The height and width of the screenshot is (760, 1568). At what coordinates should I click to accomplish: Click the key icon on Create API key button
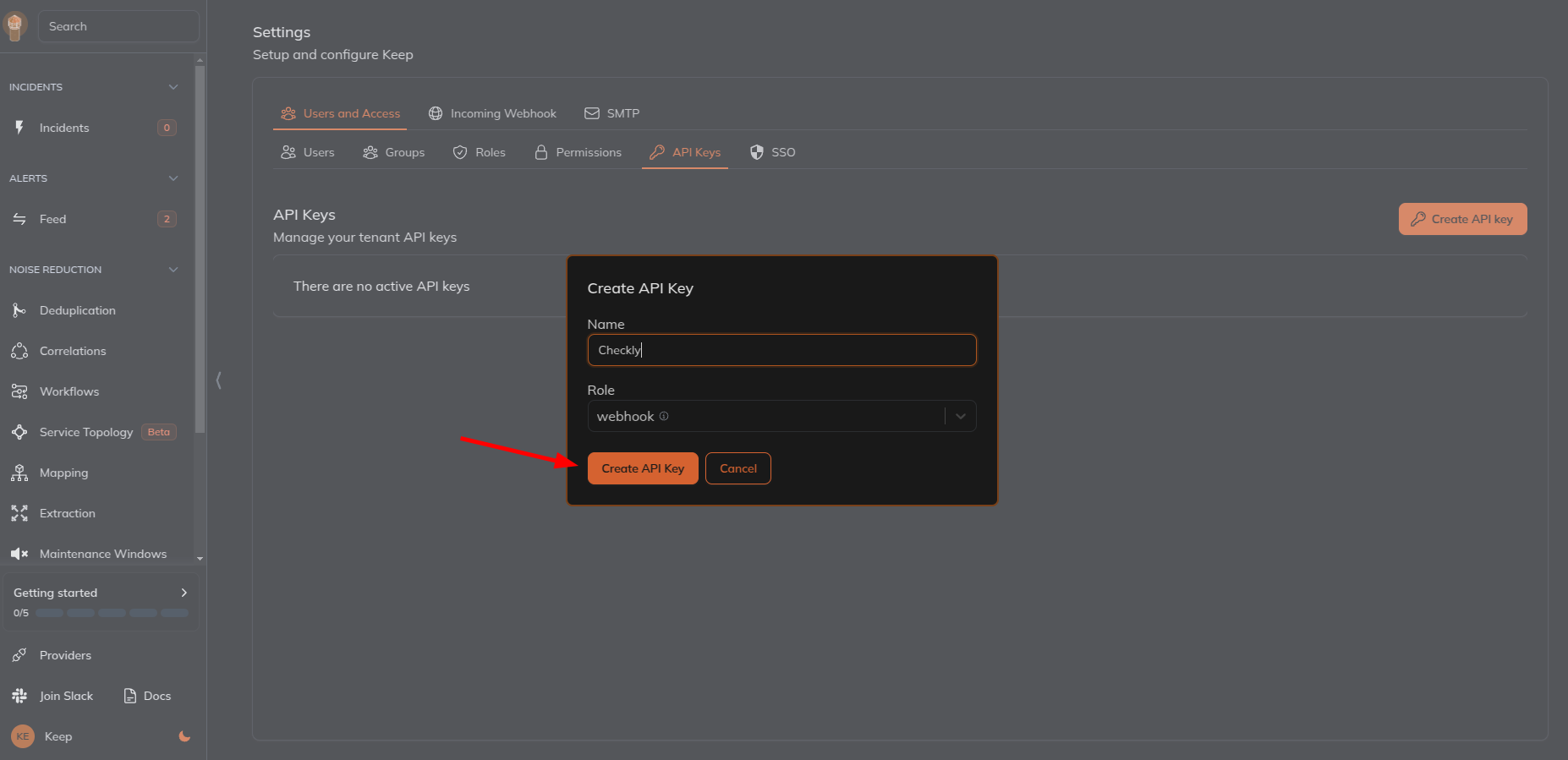pos(1418,219)
